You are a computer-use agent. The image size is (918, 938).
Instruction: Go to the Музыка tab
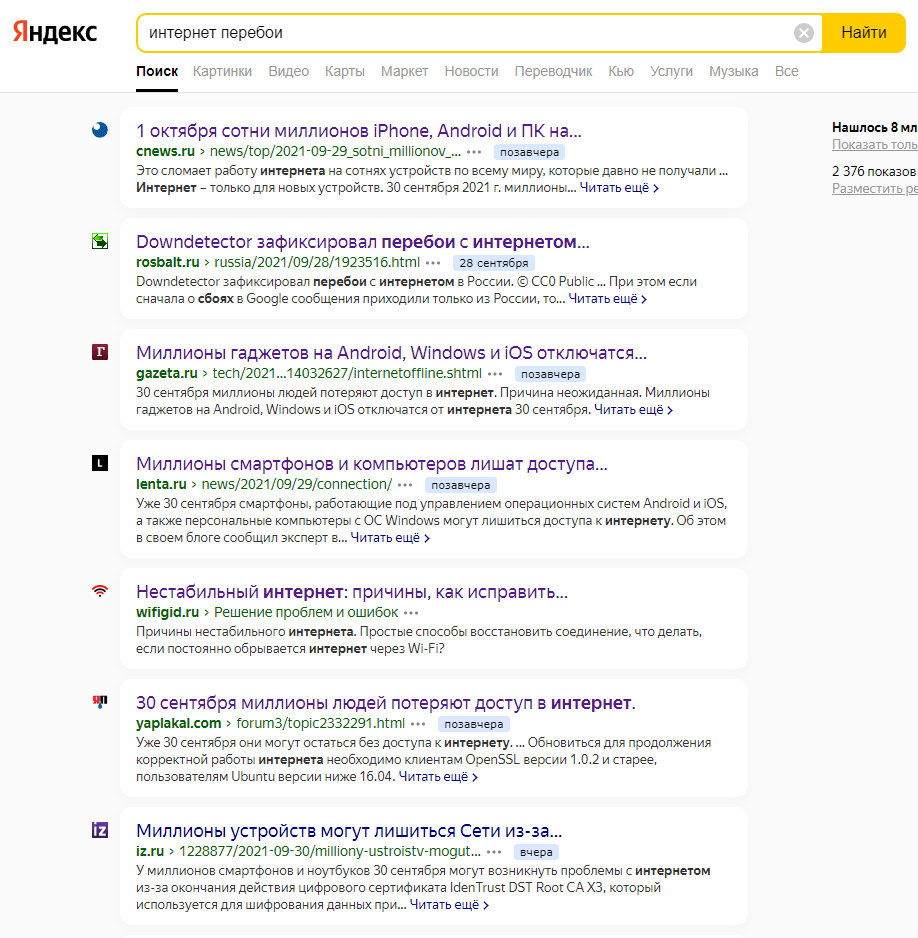[733, 71]
